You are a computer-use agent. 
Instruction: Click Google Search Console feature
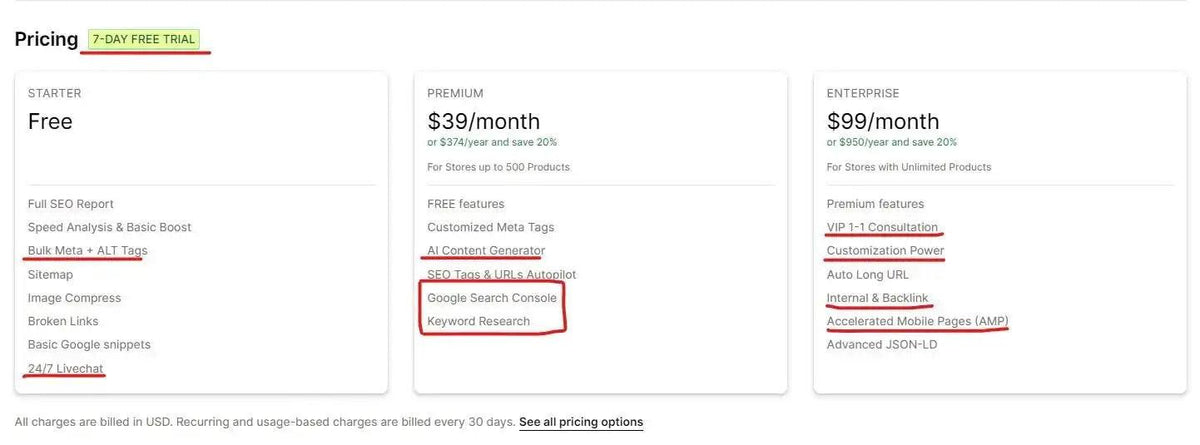(x=492, y=298)
